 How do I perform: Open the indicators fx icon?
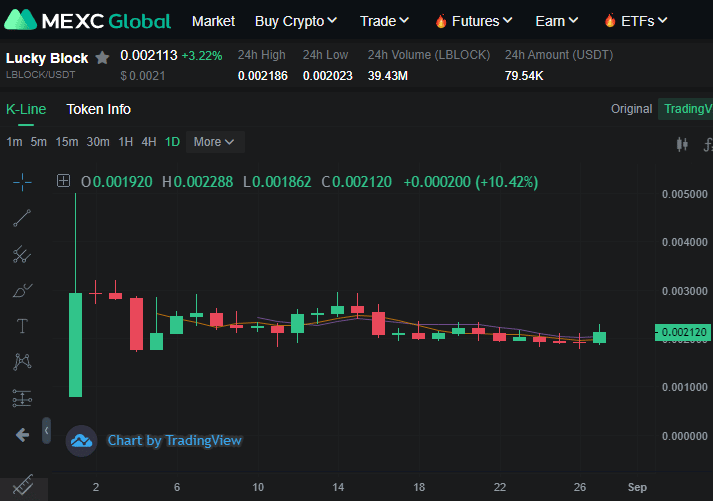(x=708, y=145)
